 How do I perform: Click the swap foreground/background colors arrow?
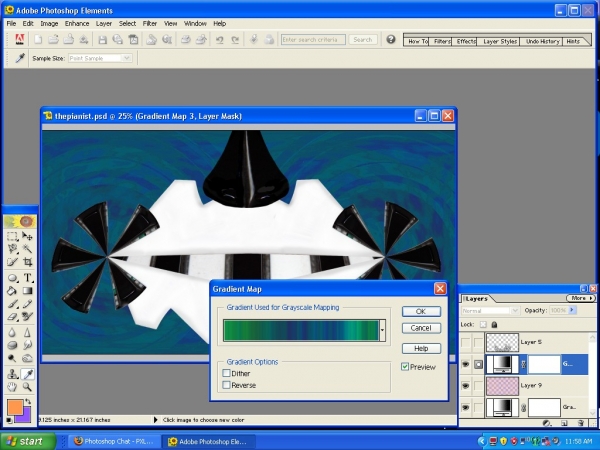[x=28, y=401]
